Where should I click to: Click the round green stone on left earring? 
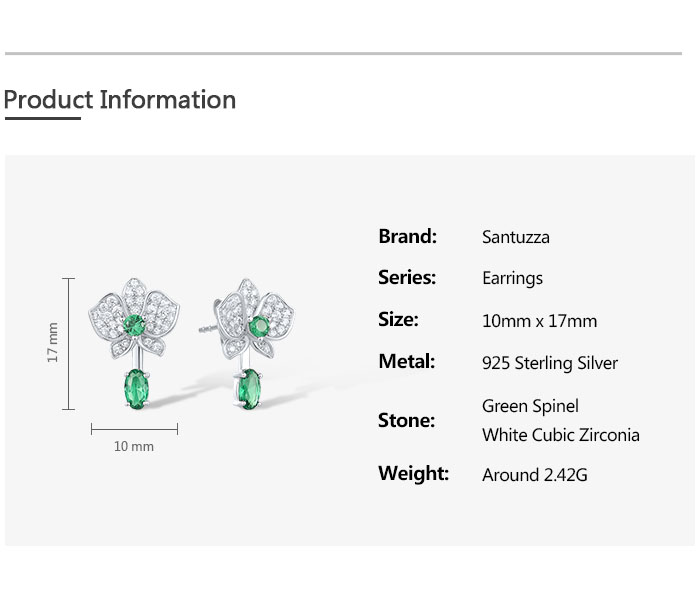coord(132,324)
